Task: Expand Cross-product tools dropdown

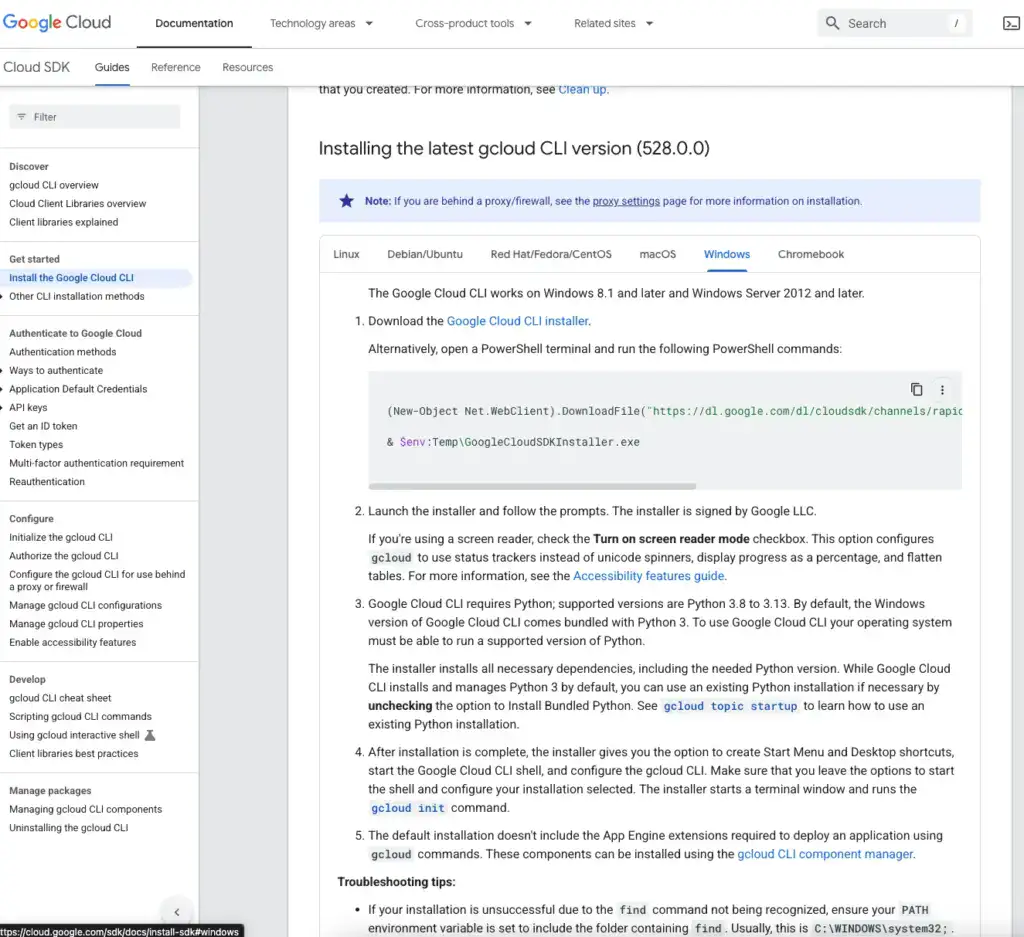Action: [528, 24]
